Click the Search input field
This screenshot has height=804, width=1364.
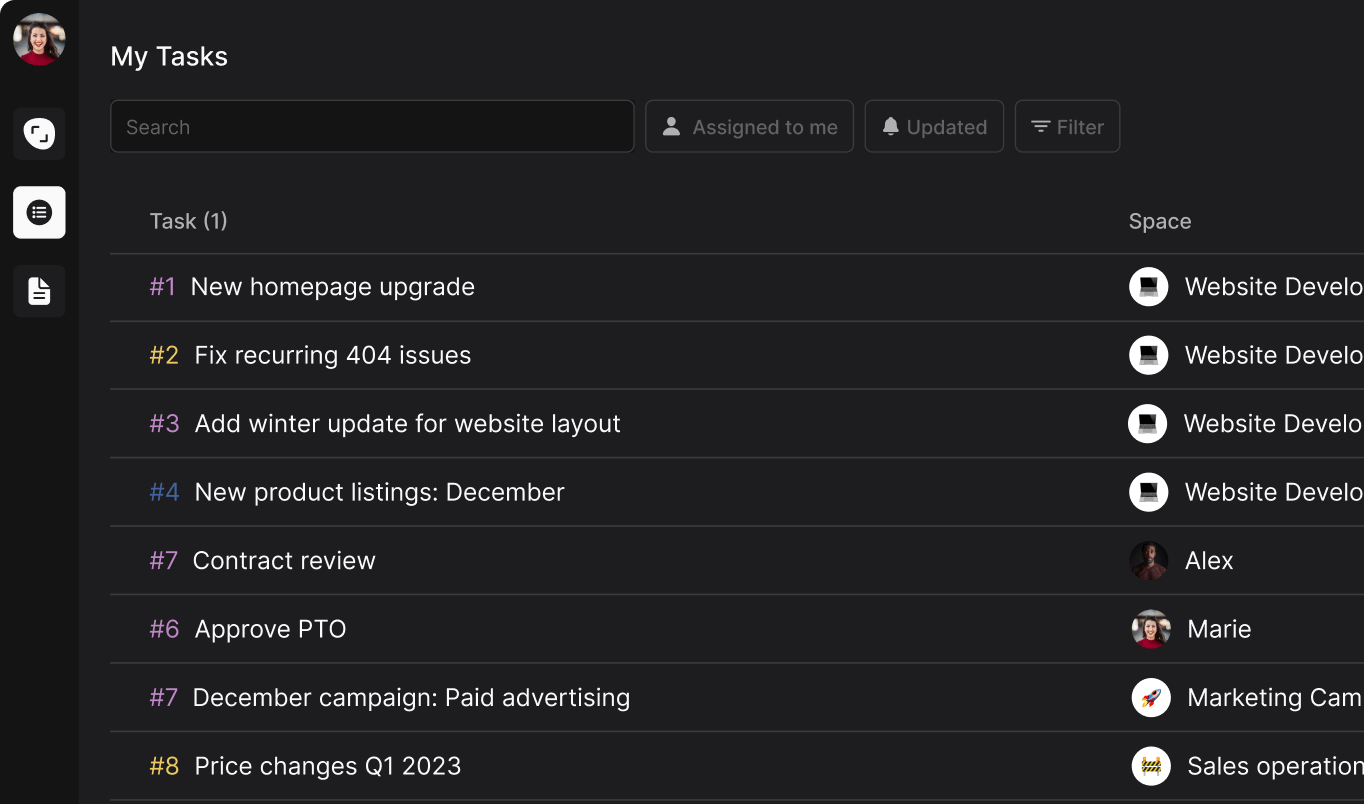(372, 127)
